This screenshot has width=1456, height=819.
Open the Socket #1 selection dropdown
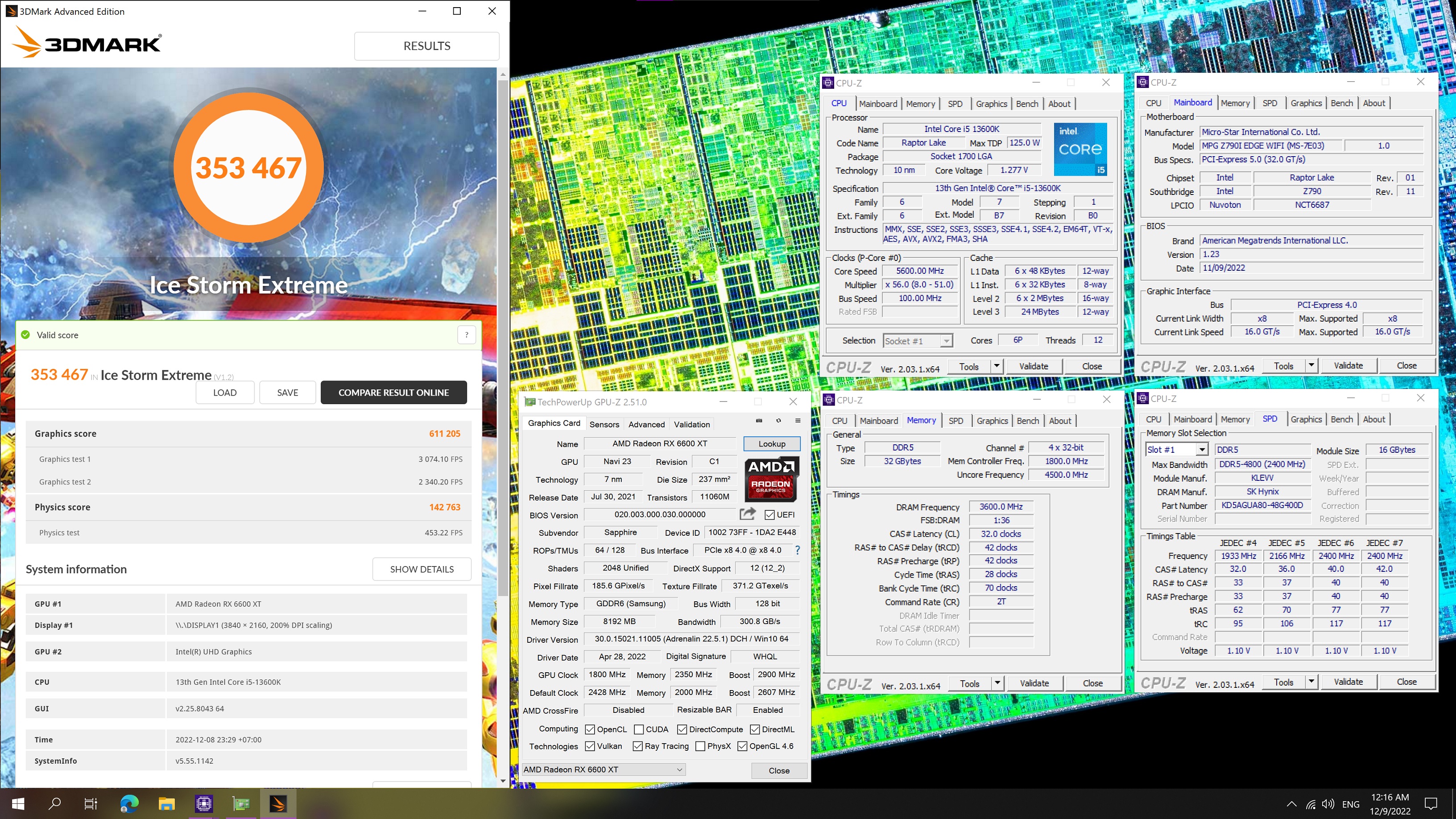coord(917,341)
